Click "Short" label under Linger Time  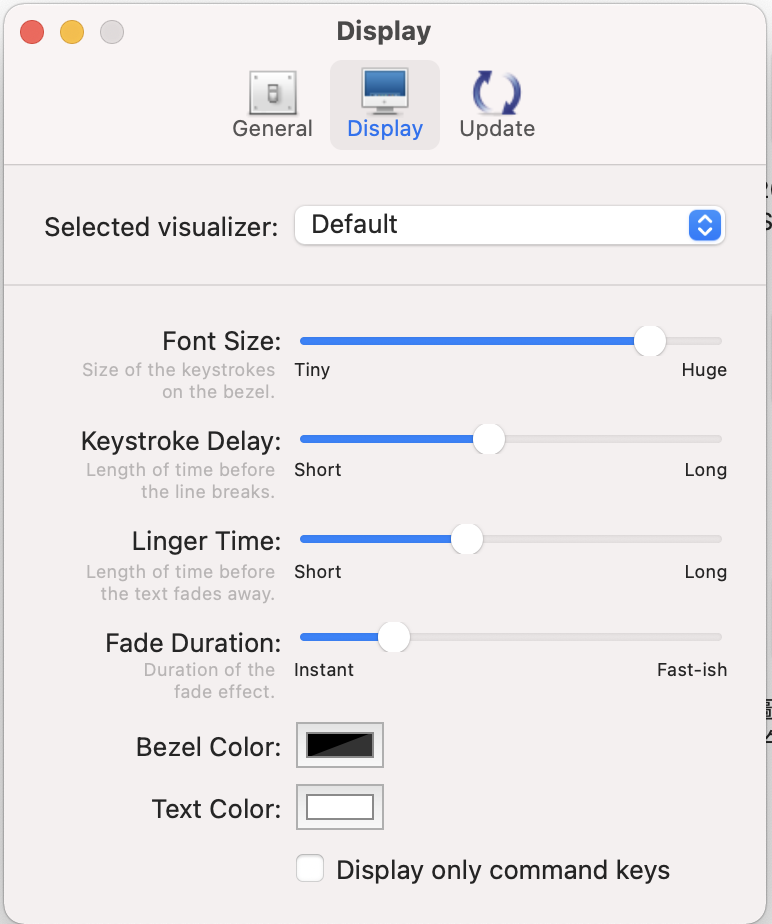(x=318, y=572)
